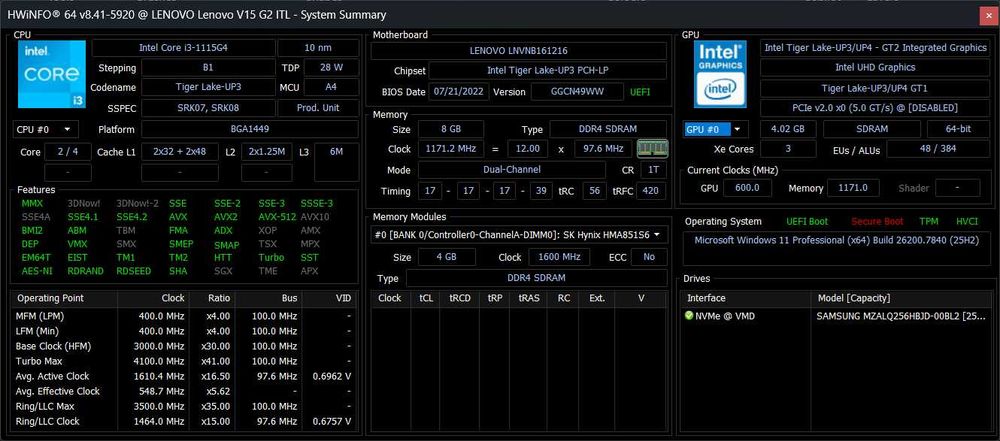Click the EUs / ALUs 48 / 384 value
Image resolution: width=1000 pixels, height=441 pixels.
pyautogui.click(x=939, y=149)
